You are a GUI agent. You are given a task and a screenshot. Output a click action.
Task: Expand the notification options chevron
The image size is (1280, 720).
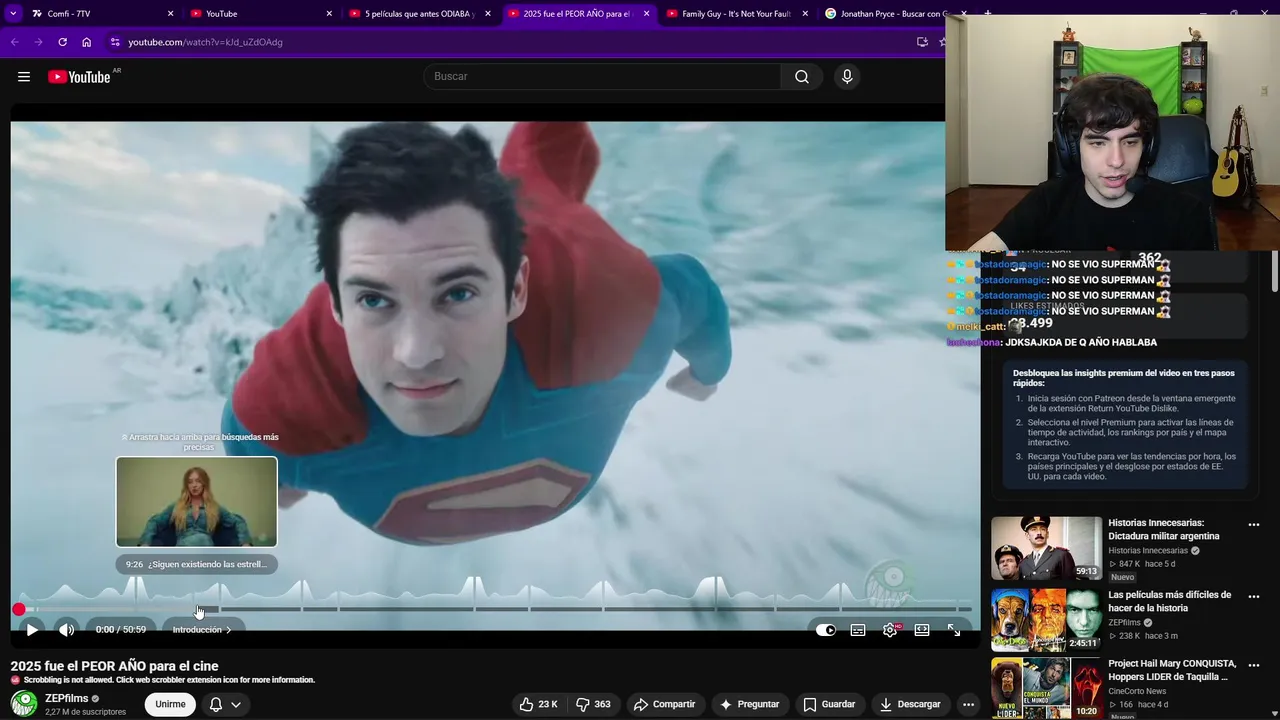236,704
